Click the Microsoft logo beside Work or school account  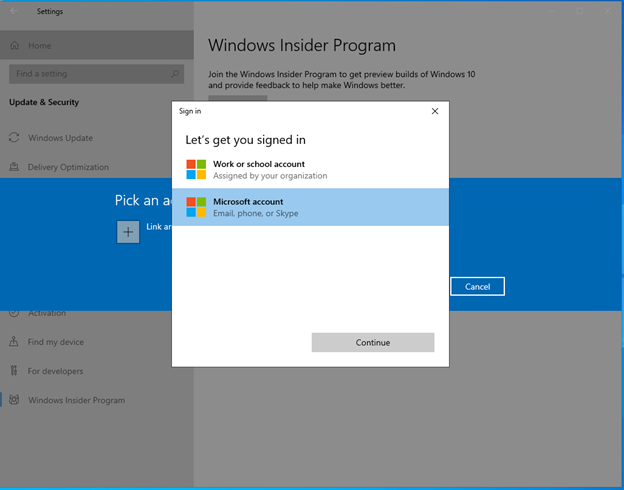[x=196, y=170]
